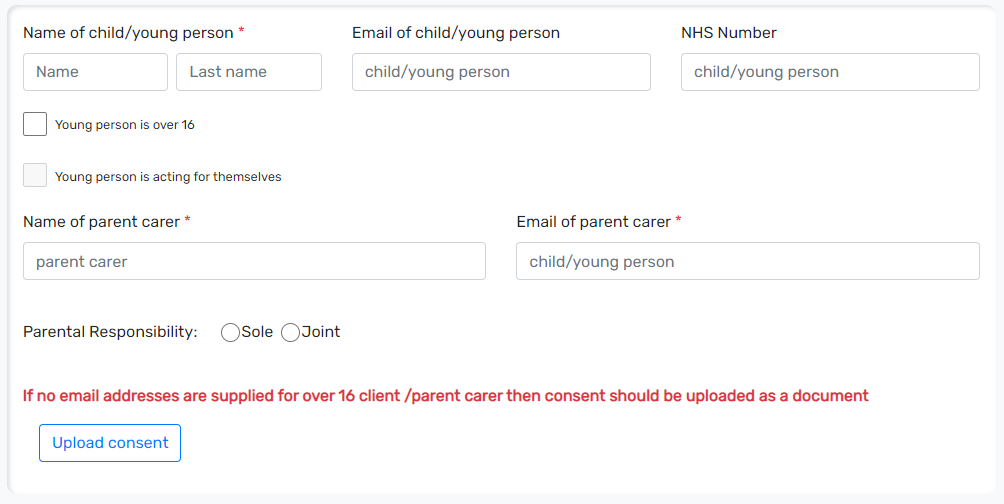This screenshot has width=1004, height=504.
Task: Click the 'Email of parent carer' label
Action: [593, 222]
